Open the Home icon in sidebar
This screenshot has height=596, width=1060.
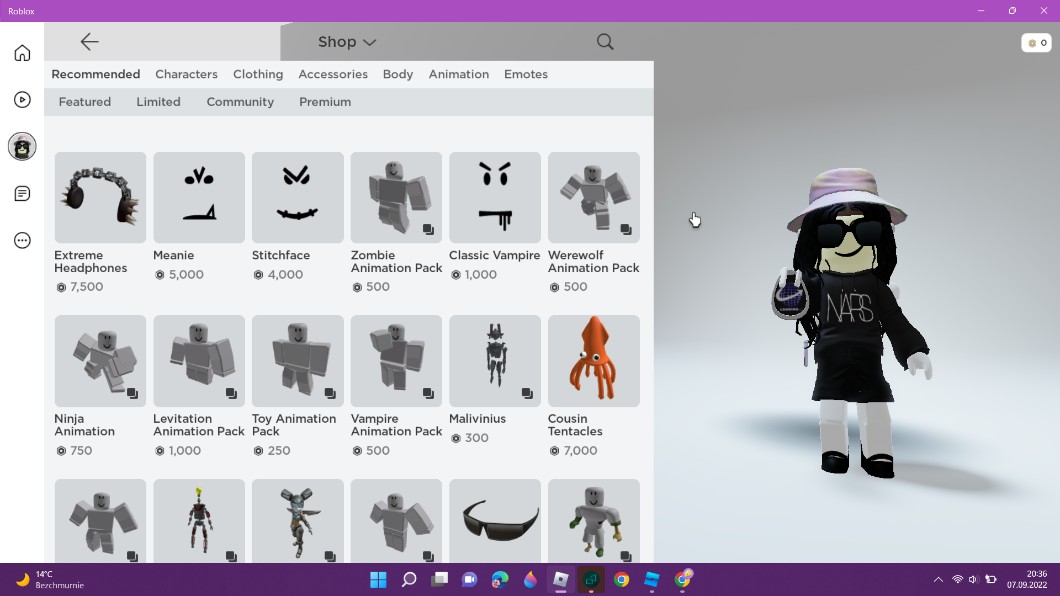tap(22, 53)
